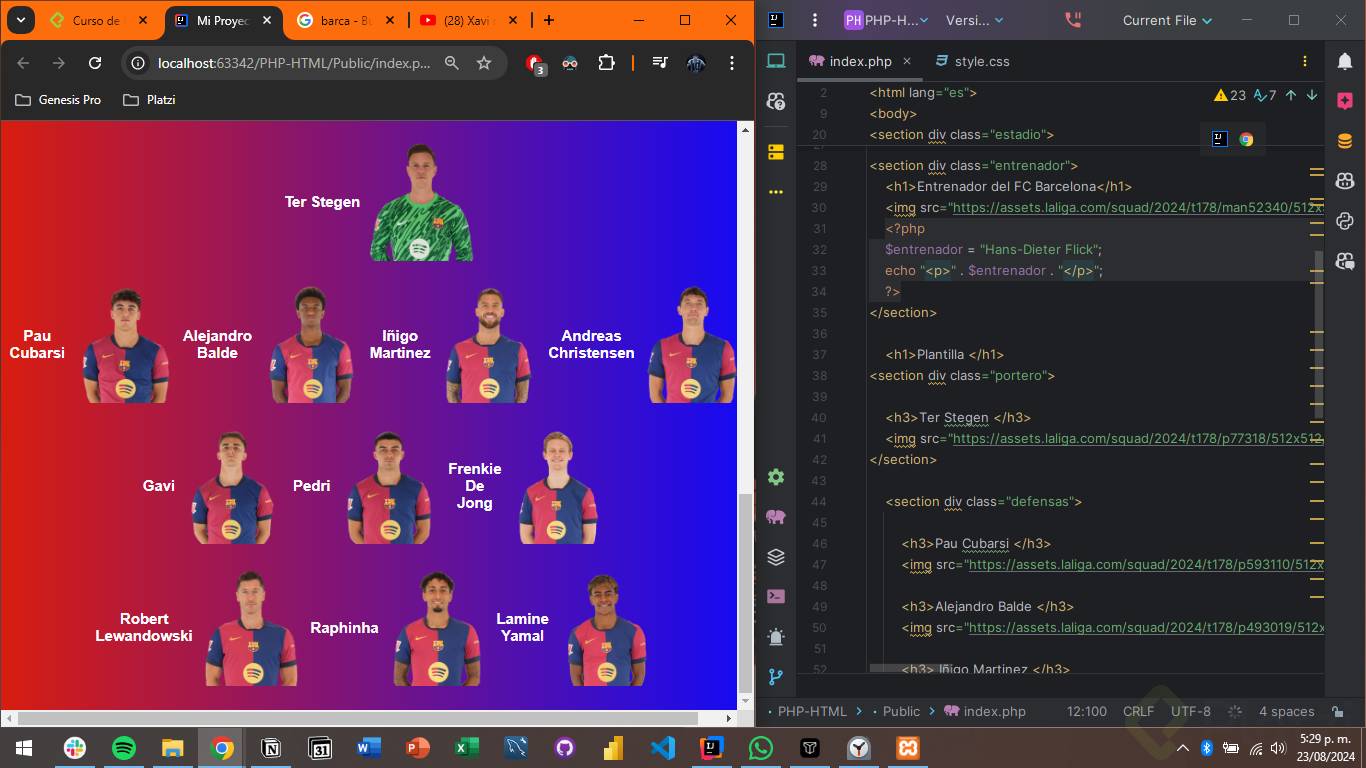This screenshot has height=768, width=1366.
Task: Open the IDE main menu three-dot button
Action: pos(815,20)
